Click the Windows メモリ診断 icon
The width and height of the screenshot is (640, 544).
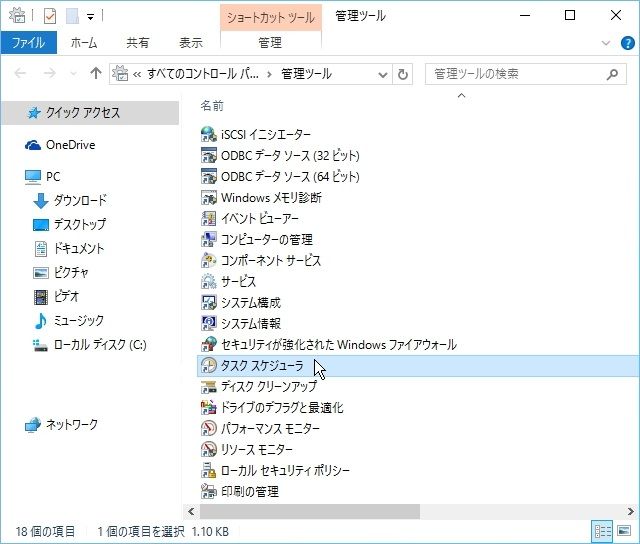point(209,198)
